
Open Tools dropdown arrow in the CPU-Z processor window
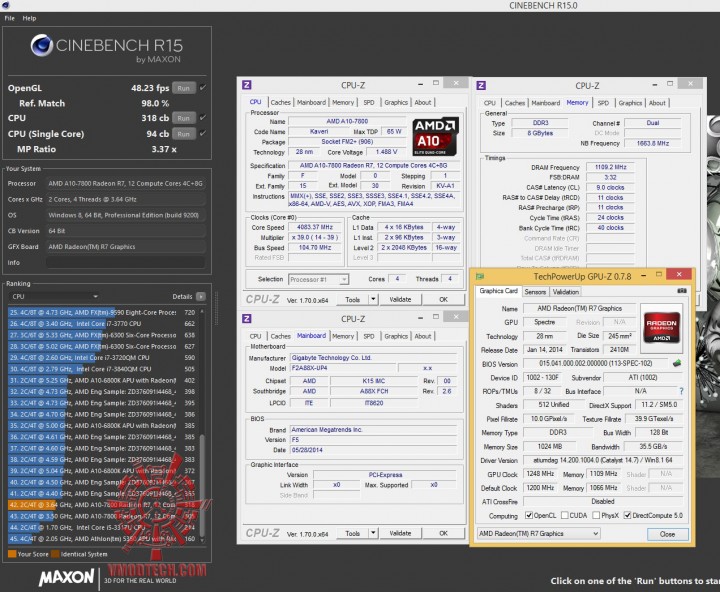coord(373,299)
